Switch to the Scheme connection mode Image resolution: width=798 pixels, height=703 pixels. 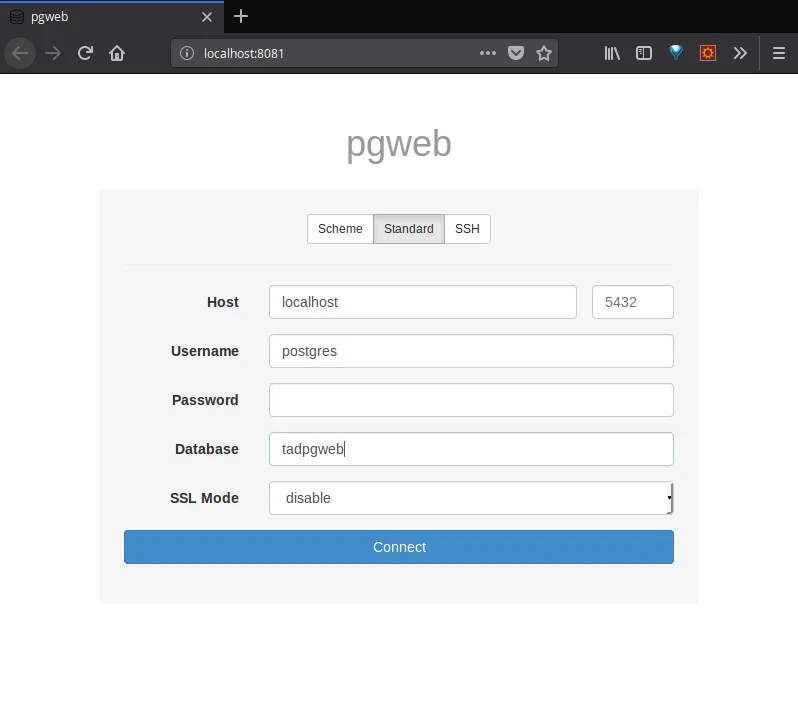[x=340, y=229]
